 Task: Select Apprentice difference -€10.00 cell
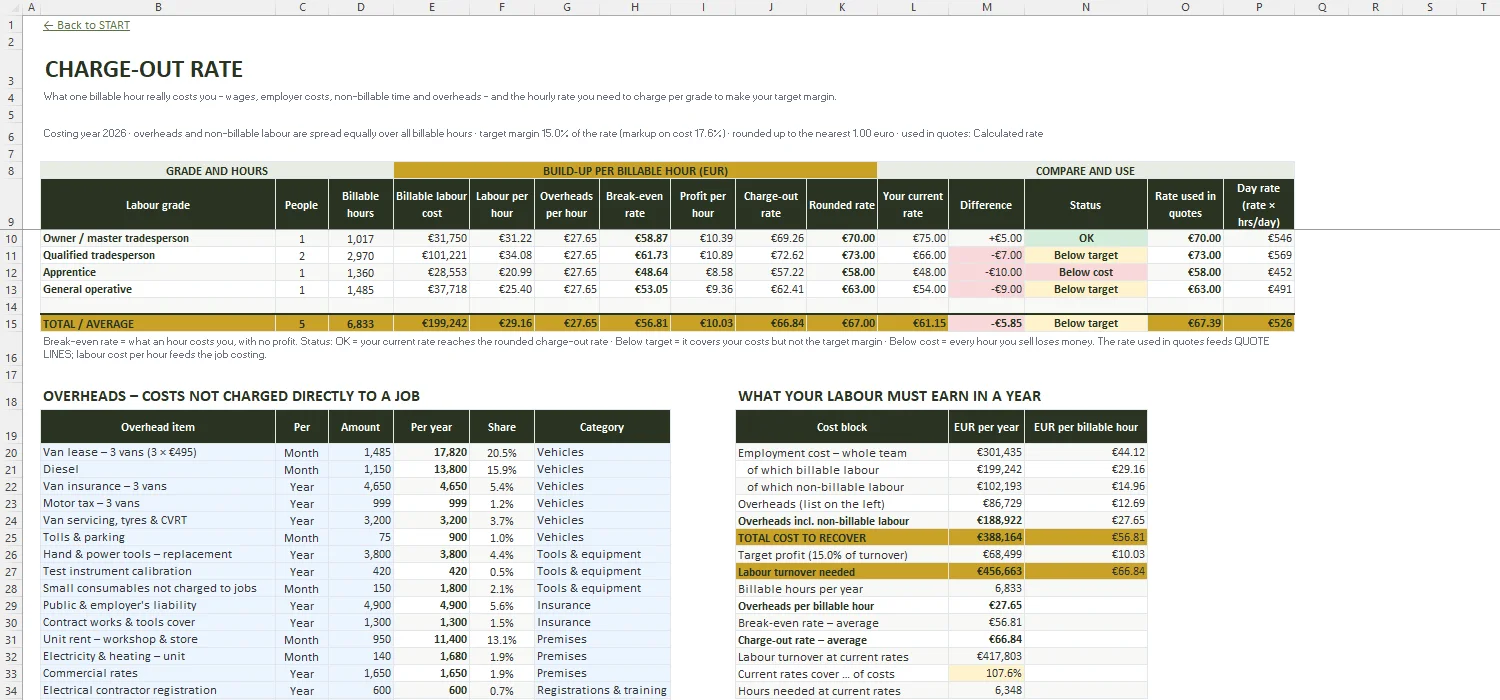pos(986,272)
